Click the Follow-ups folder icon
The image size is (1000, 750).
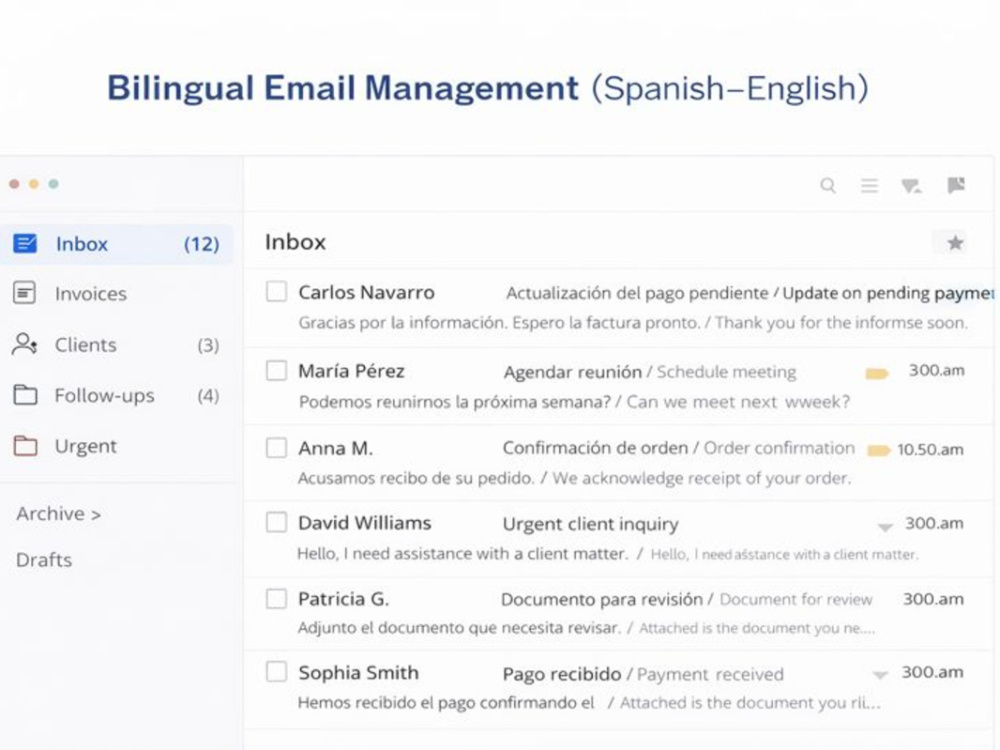pos(25,395)
